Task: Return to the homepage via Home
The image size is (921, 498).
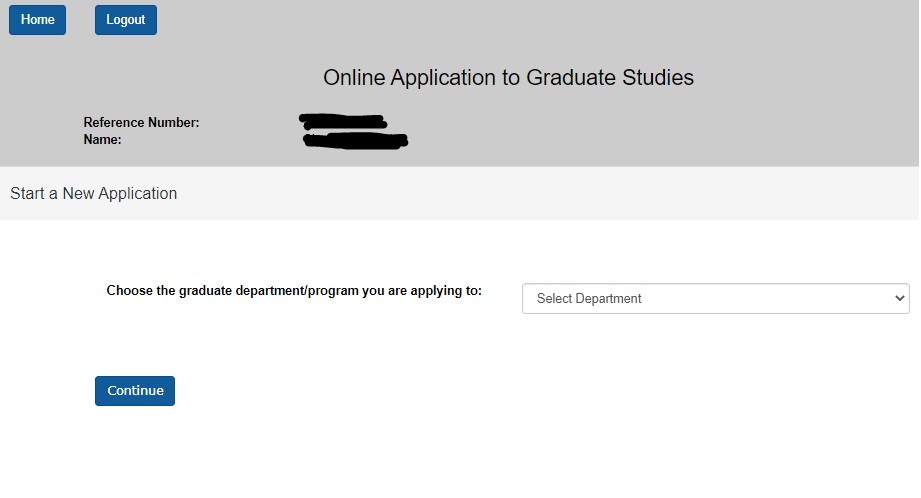Action: point(37,20)
